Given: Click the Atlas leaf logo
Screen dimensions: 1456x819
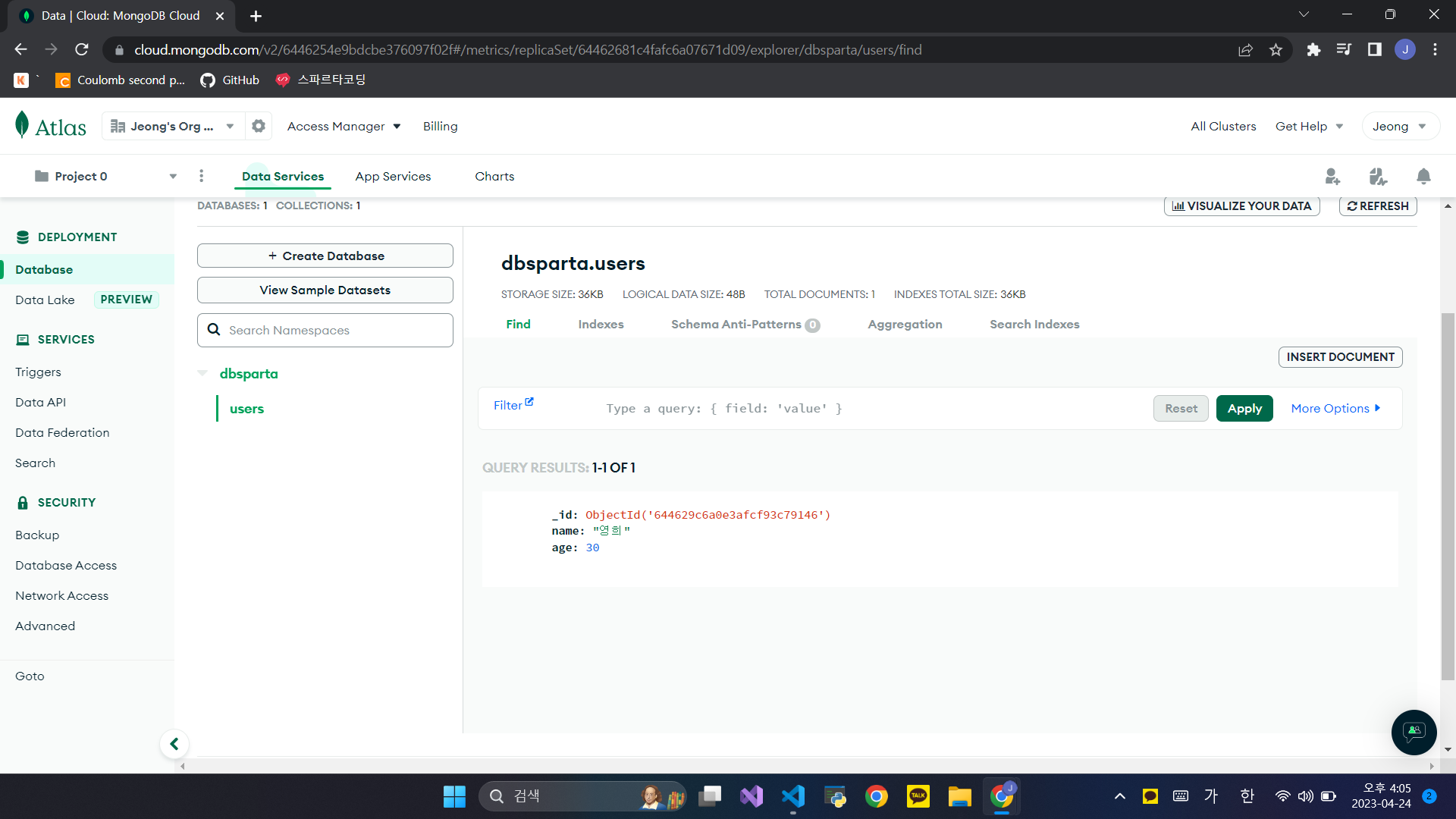Looking at the screenshot, I should click(22, 125).
